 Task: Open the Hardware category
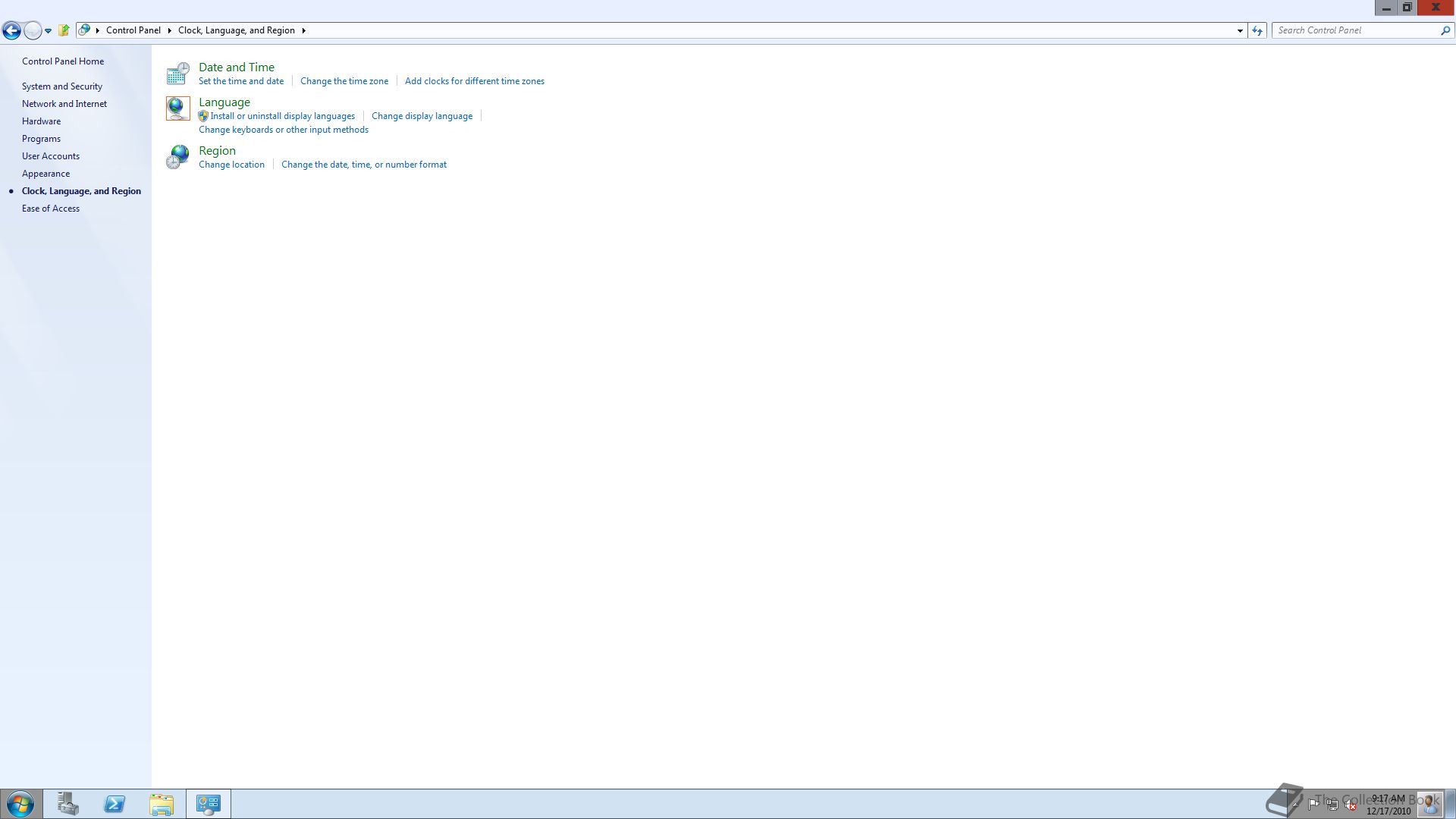[x=41, y=121]
